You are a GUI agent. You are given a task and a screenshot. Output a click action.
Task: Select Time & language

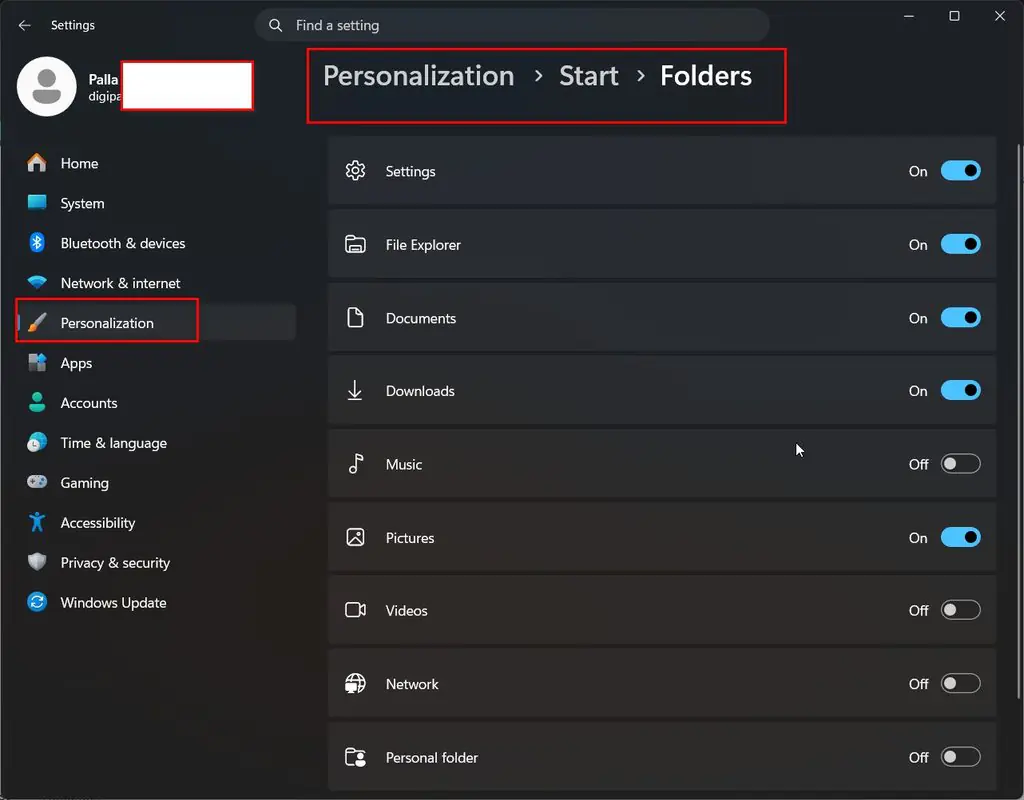coord(157,443)
